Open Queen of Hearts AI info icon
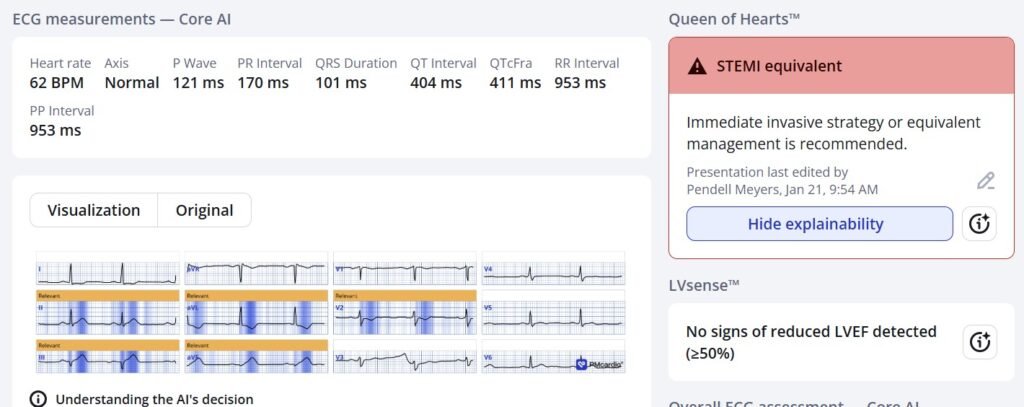The width and height of the screenshot is (1024, 407). tap(979, 224)
